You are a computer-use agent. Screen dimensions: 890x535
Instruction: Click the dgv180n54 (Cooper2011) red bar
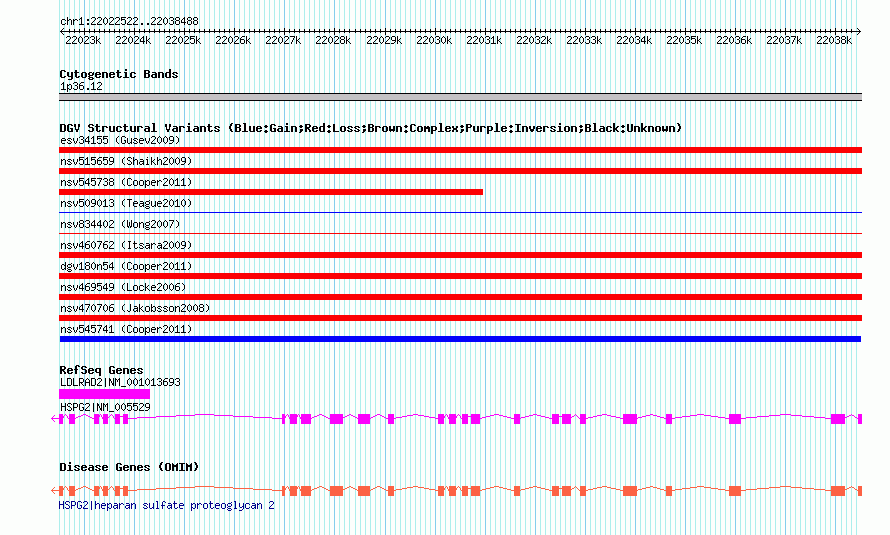[x=460, y=276]
